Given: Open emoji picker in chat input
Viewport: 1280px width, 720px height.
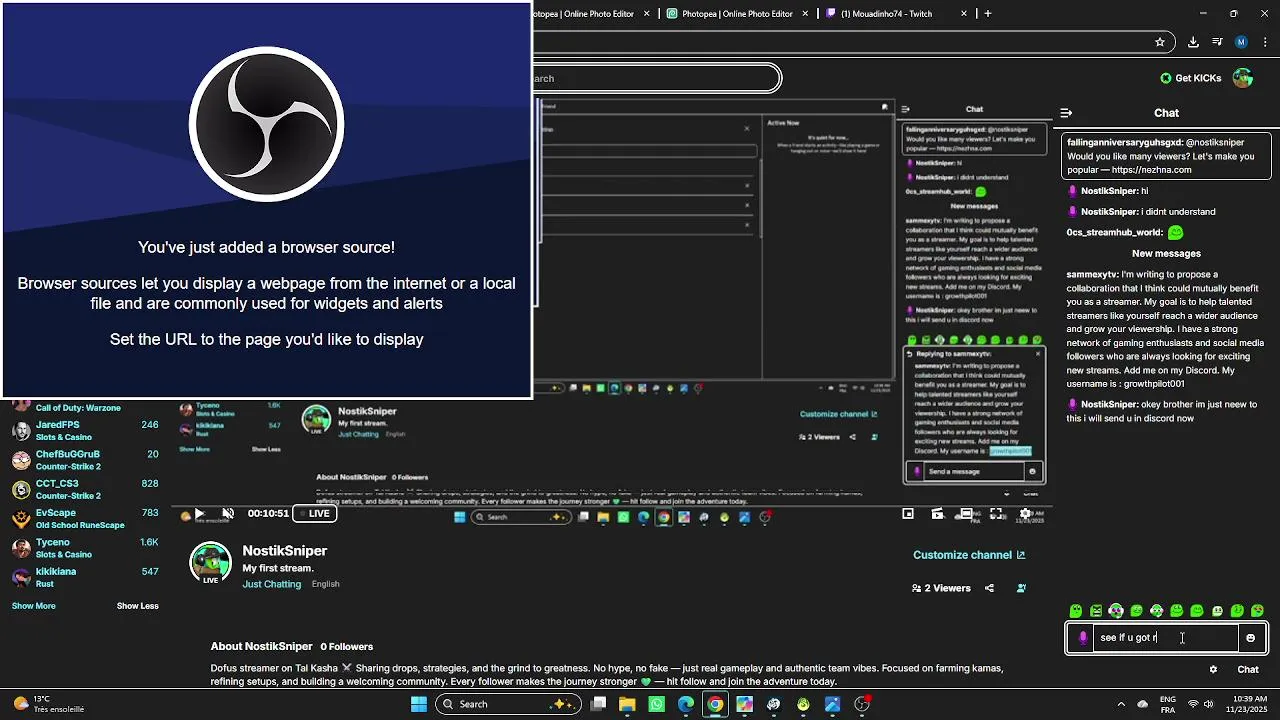Looking at the screenshot, I should click(x=1250, y=637).
